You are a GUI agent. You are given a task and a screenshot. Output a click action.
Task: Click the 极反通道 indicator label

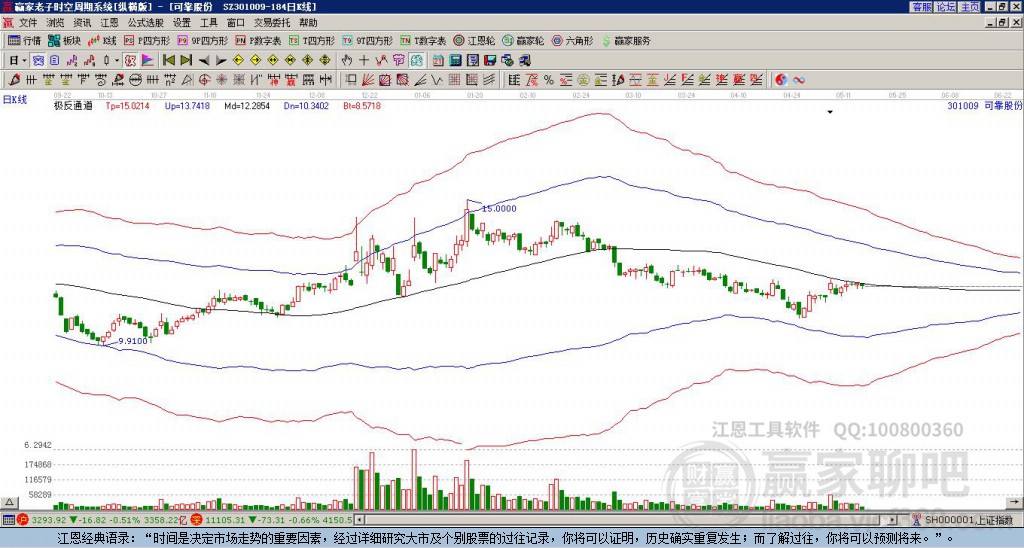point(73,105)
